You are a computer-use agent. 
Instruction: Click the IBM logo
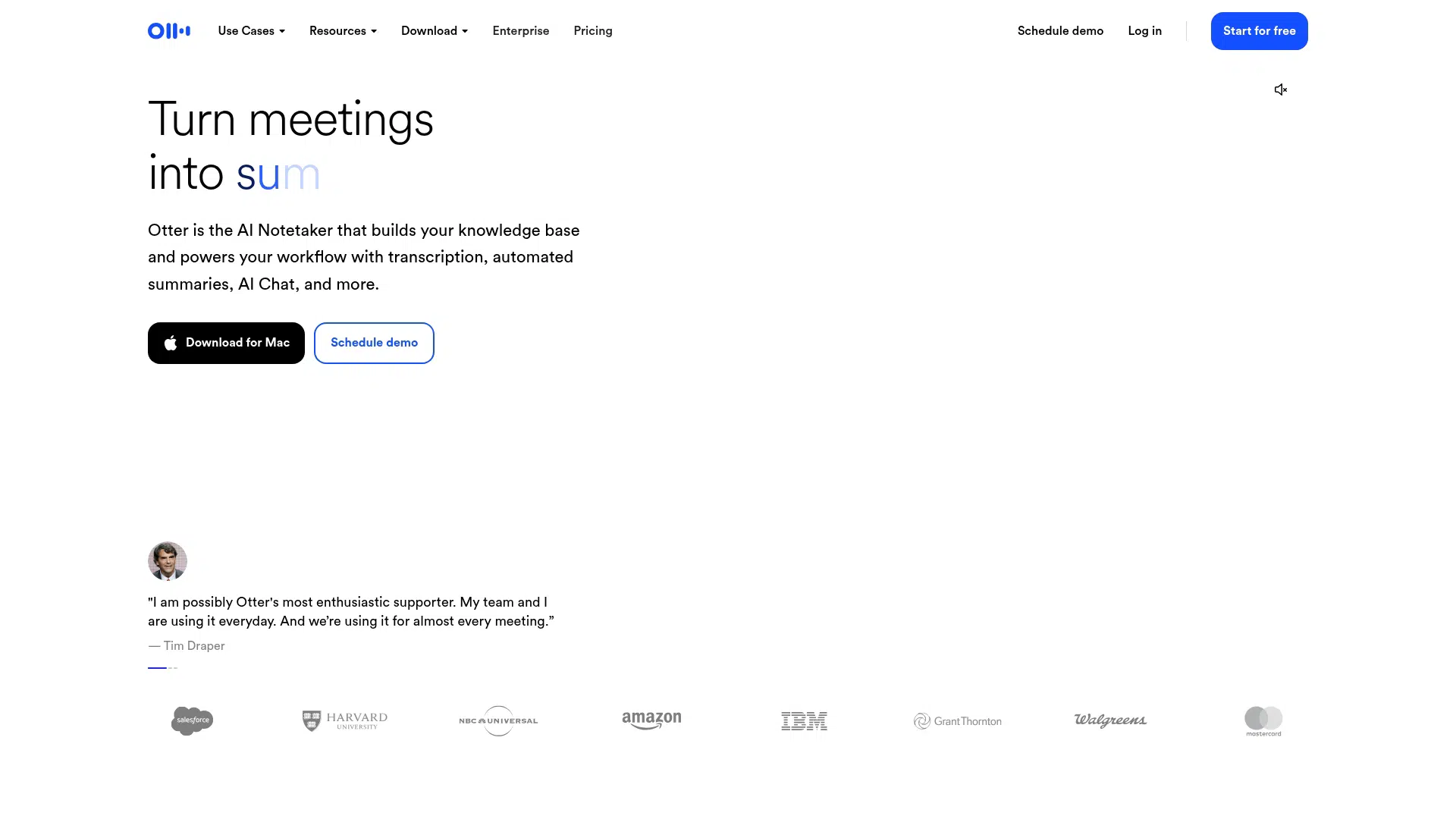(804, 721)
